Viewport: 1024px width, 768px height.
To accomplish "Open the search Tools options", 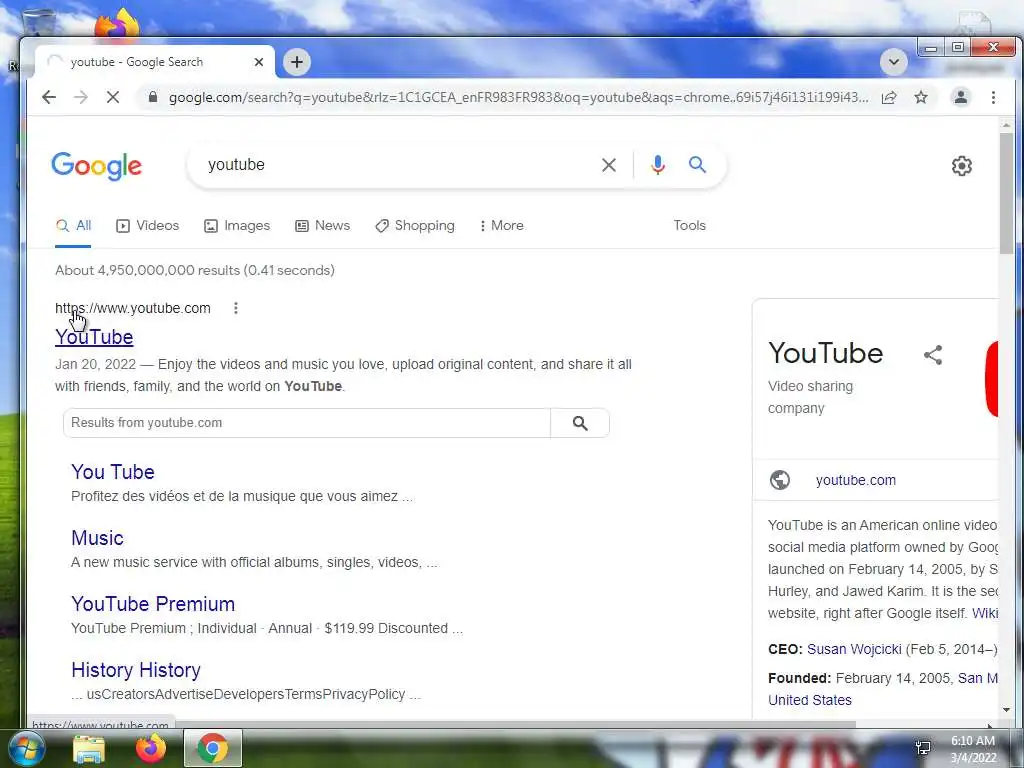I will click(x=690, y=225).
